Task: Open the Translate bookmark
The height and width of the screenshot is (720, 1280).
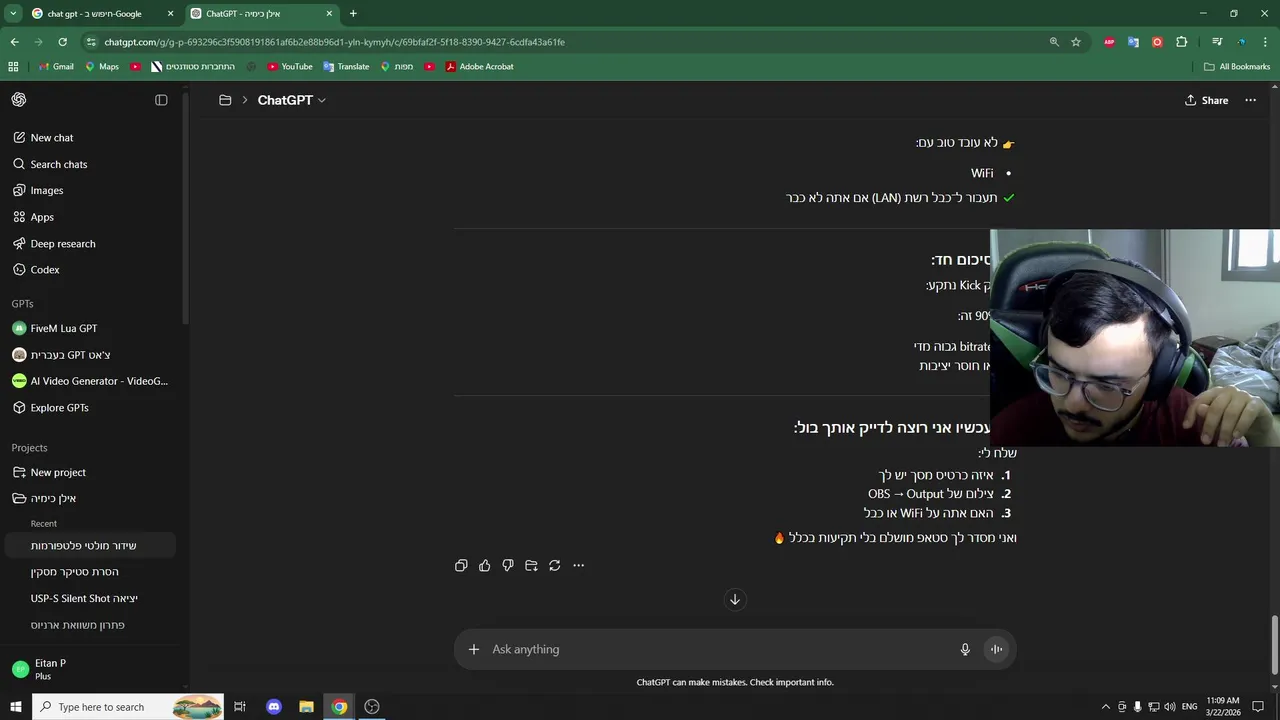Action: tap(346, 67)
